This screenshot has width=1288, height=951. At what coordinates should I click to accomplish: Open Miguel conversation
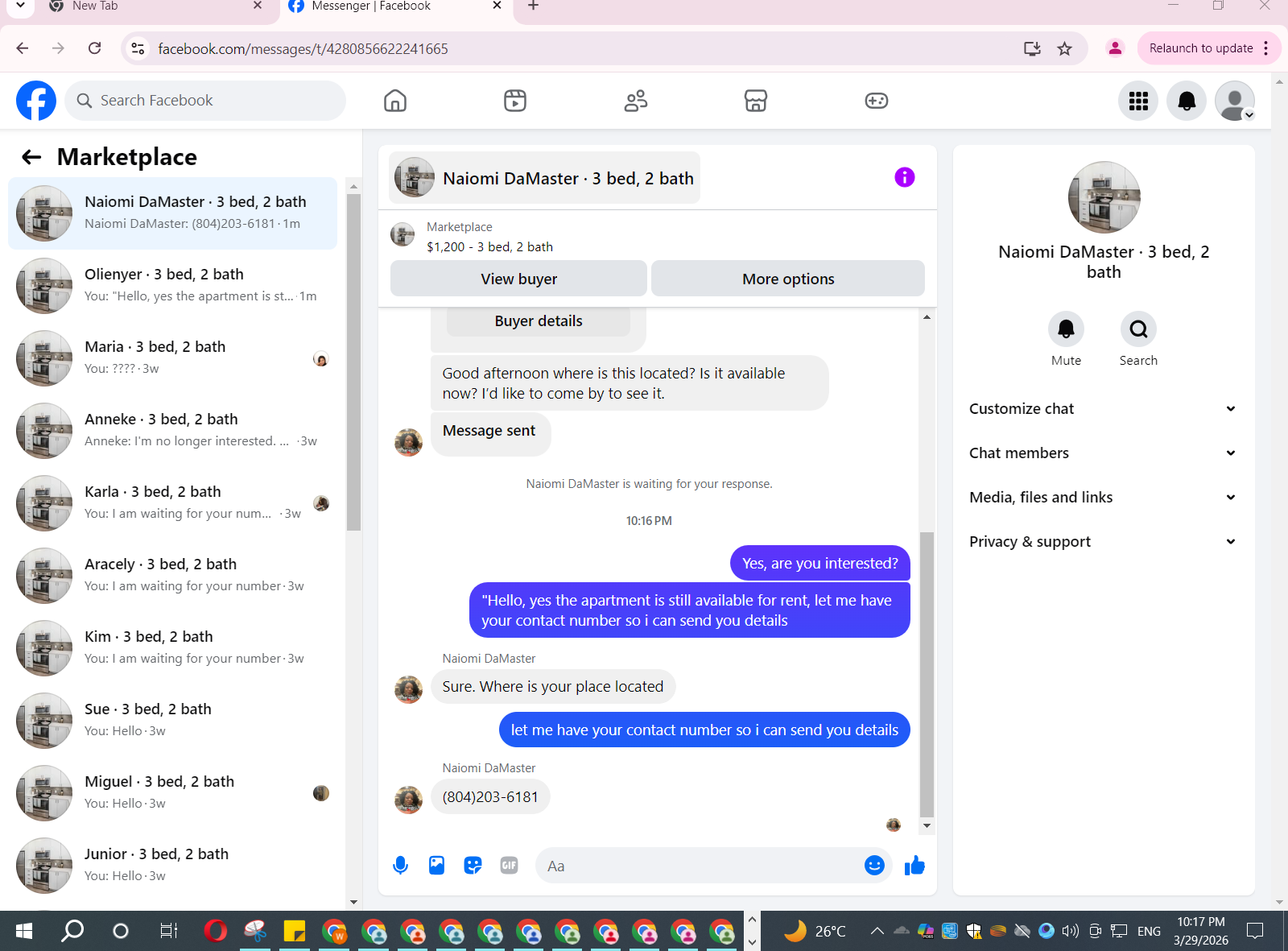[172, 793]
